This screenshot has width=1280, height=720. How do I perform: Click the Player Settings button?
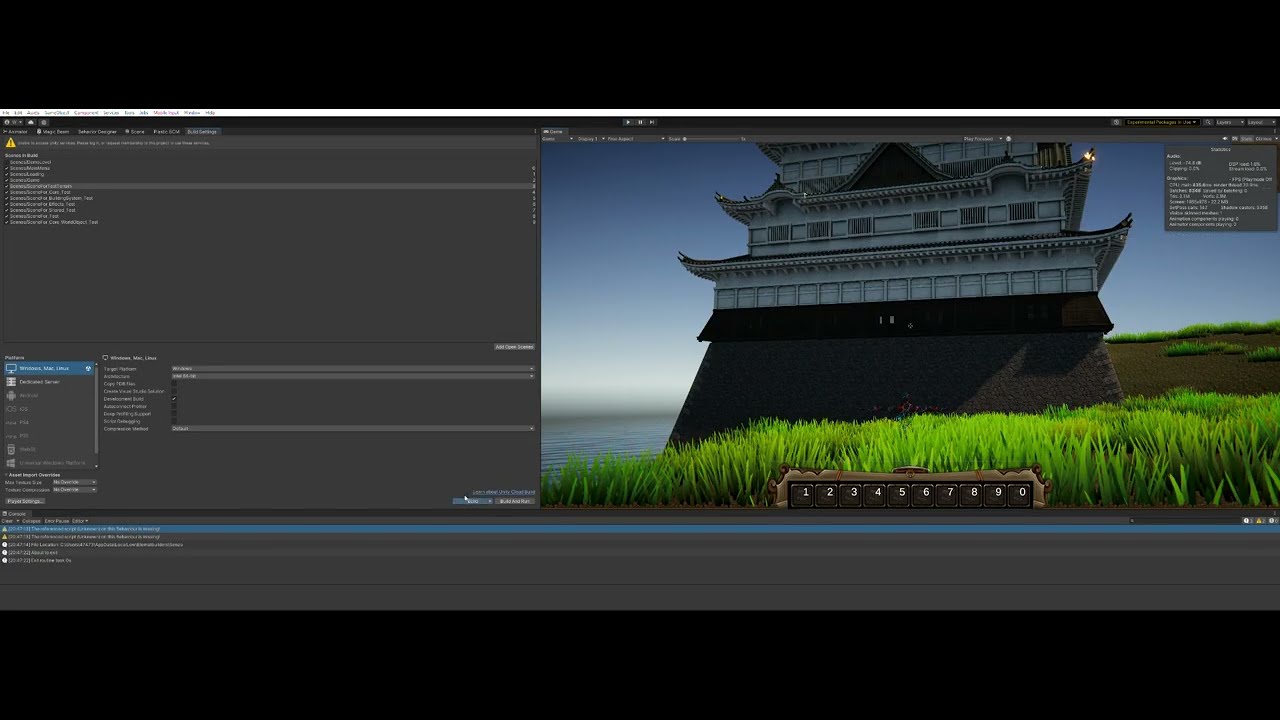tap(27, 500)
